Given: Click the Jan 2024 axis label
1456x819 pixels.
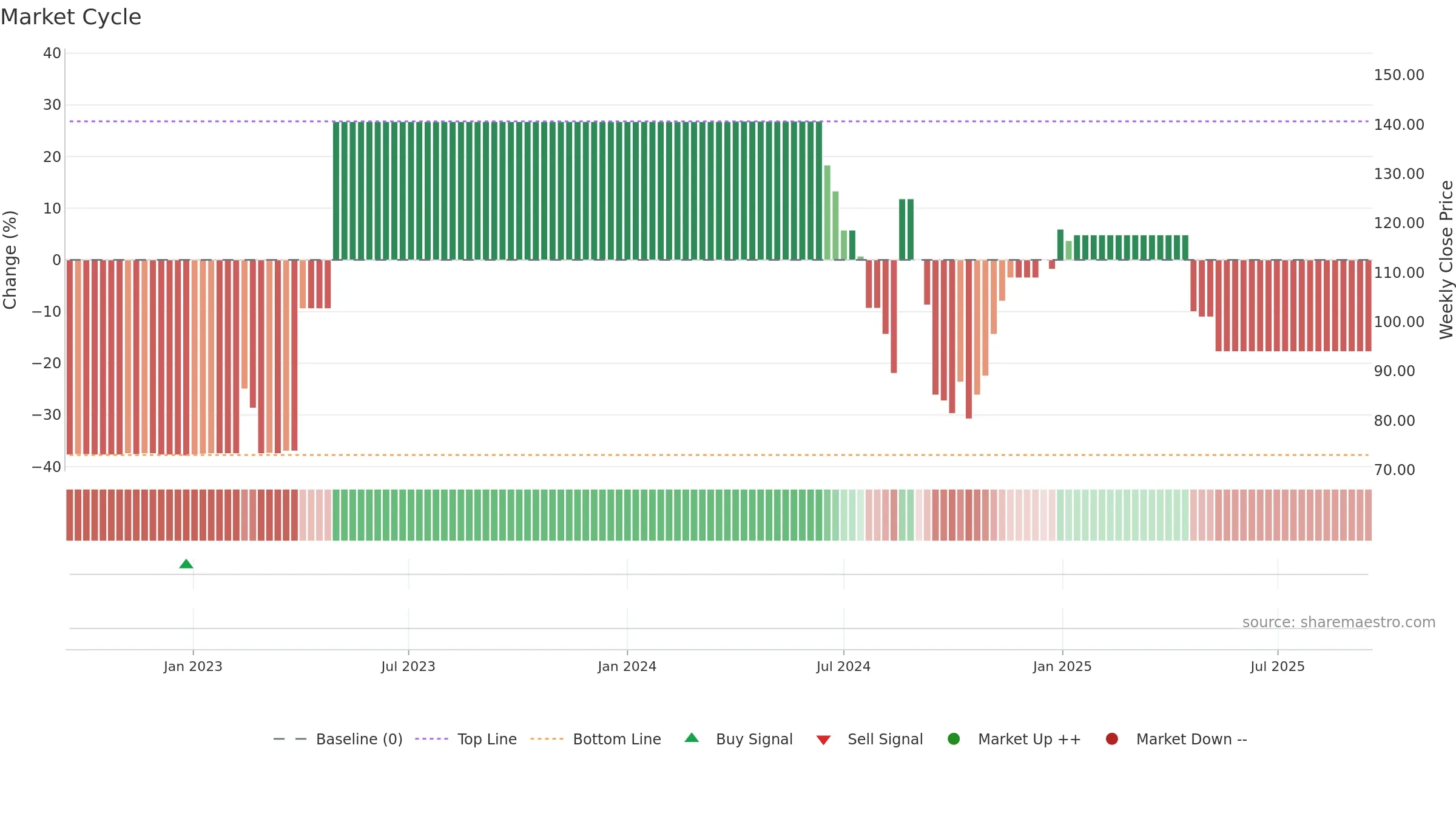Looking at the screenshot, I should [627, 667].
